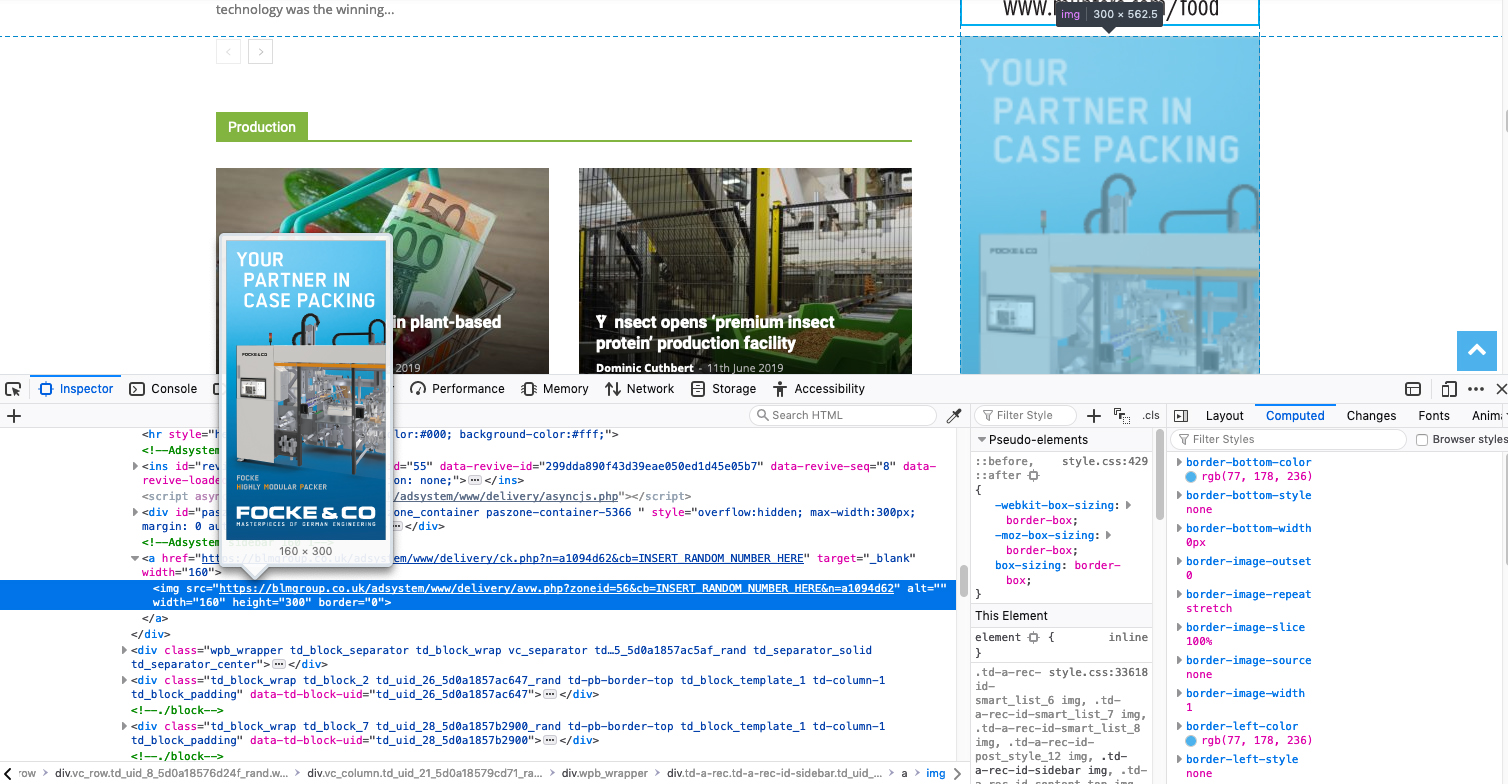Open the Performance panel
This screenshot has height=784, width=1508.
tap(457, 389)
